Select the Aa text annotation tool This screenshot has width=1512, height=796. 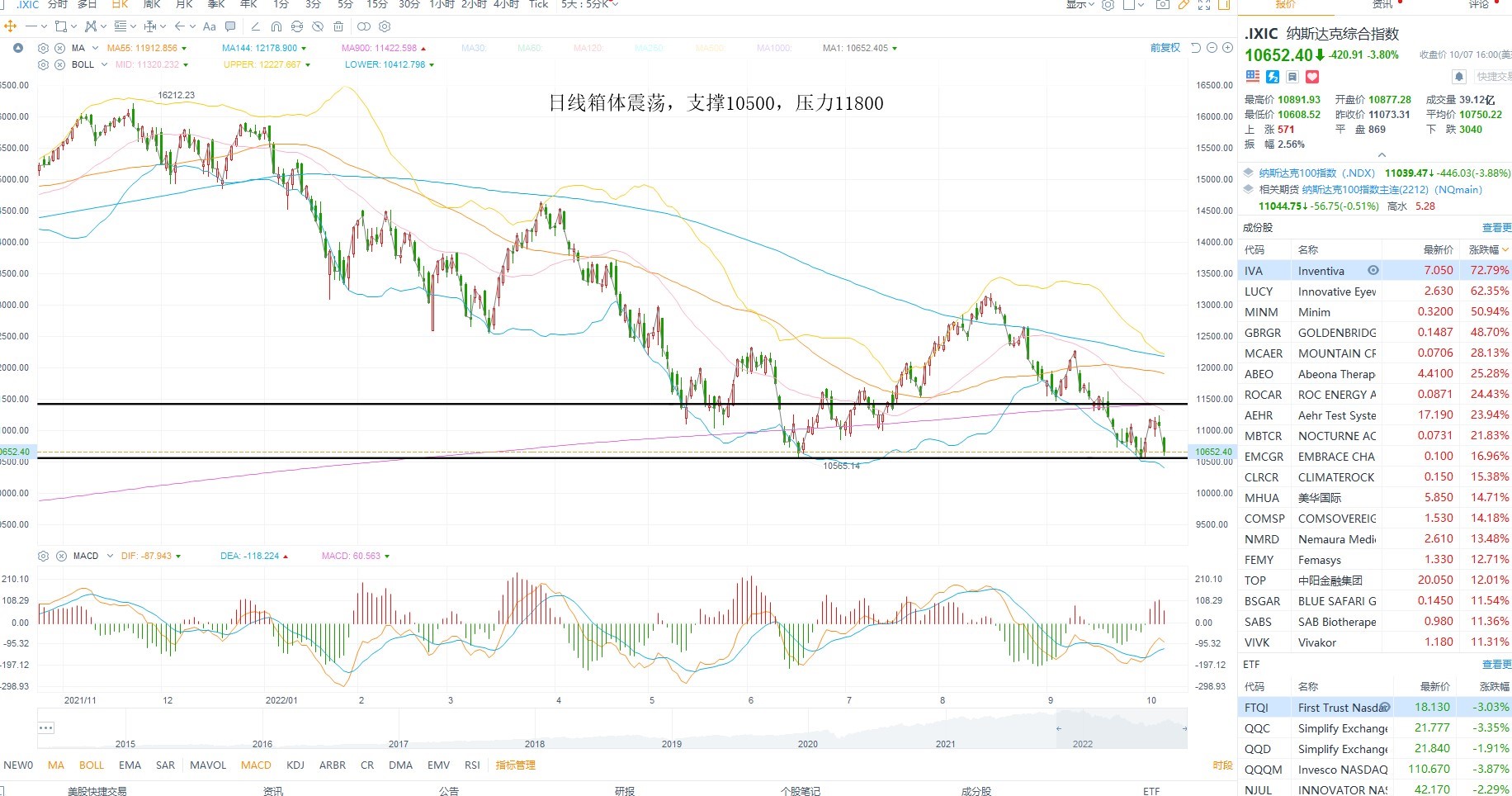tap(210, 26)
